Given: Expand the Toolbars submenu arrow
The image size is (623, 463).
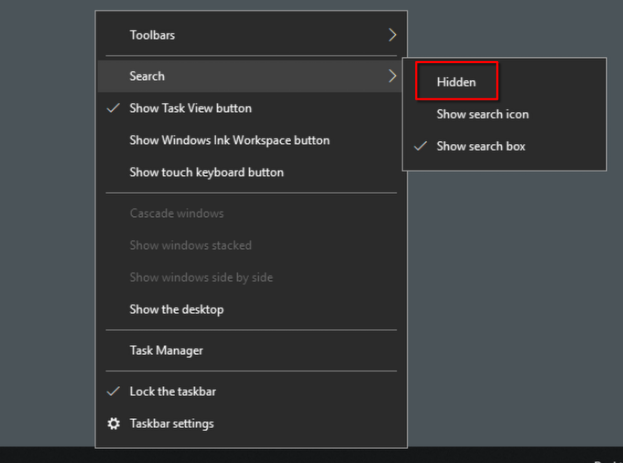Looking at the screenshot, I should (392, 35).
